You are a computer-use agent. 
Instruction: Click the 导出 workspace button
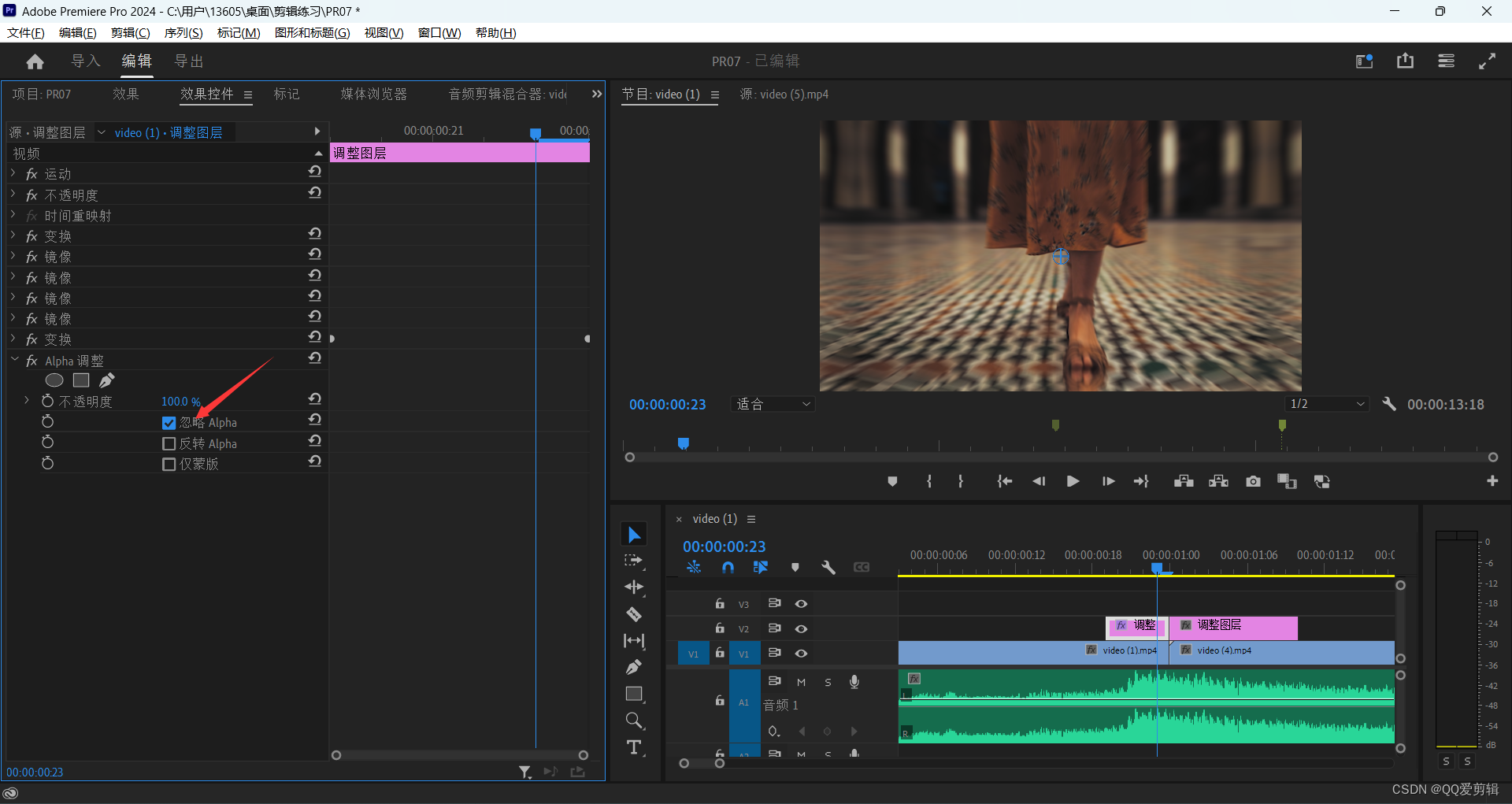pos(189,61)
